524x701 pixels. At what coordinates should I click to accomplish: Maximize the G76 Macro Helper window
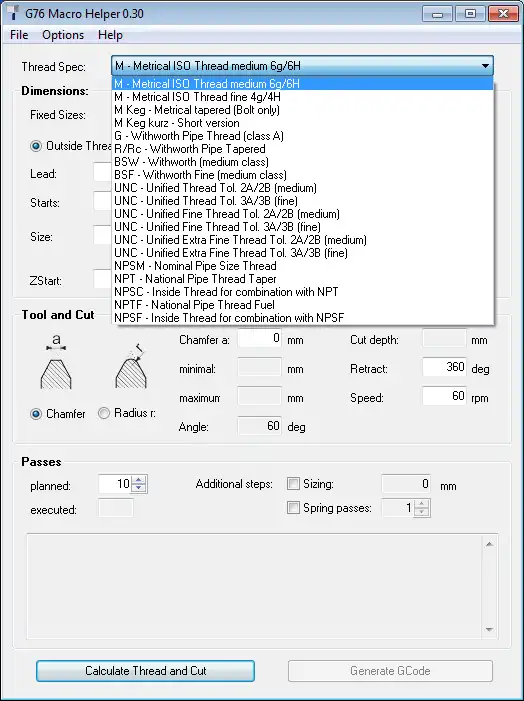click(x=470, y=14)
